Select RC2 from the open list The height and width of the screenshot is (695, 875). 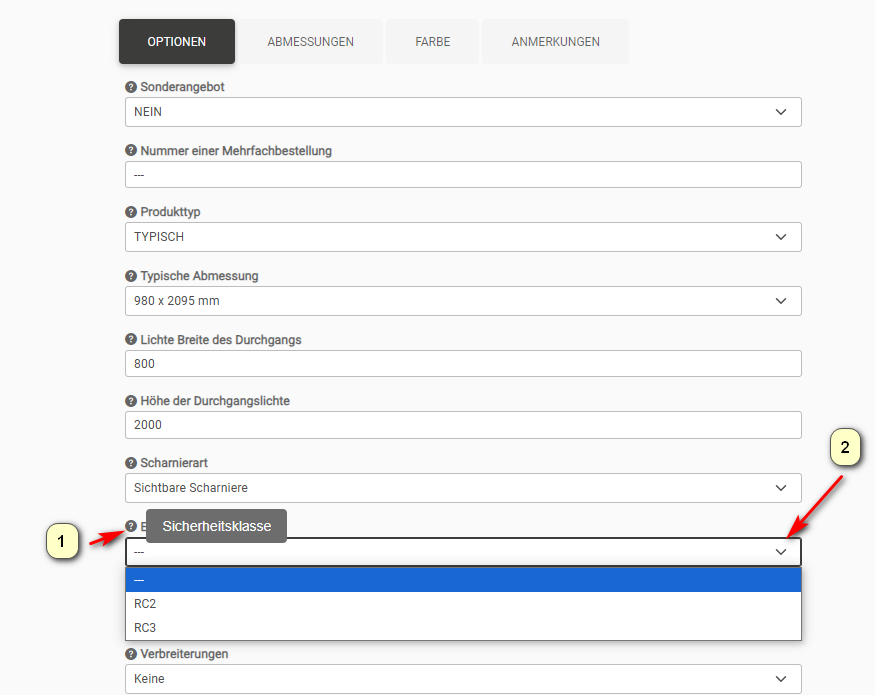point(463,604)
